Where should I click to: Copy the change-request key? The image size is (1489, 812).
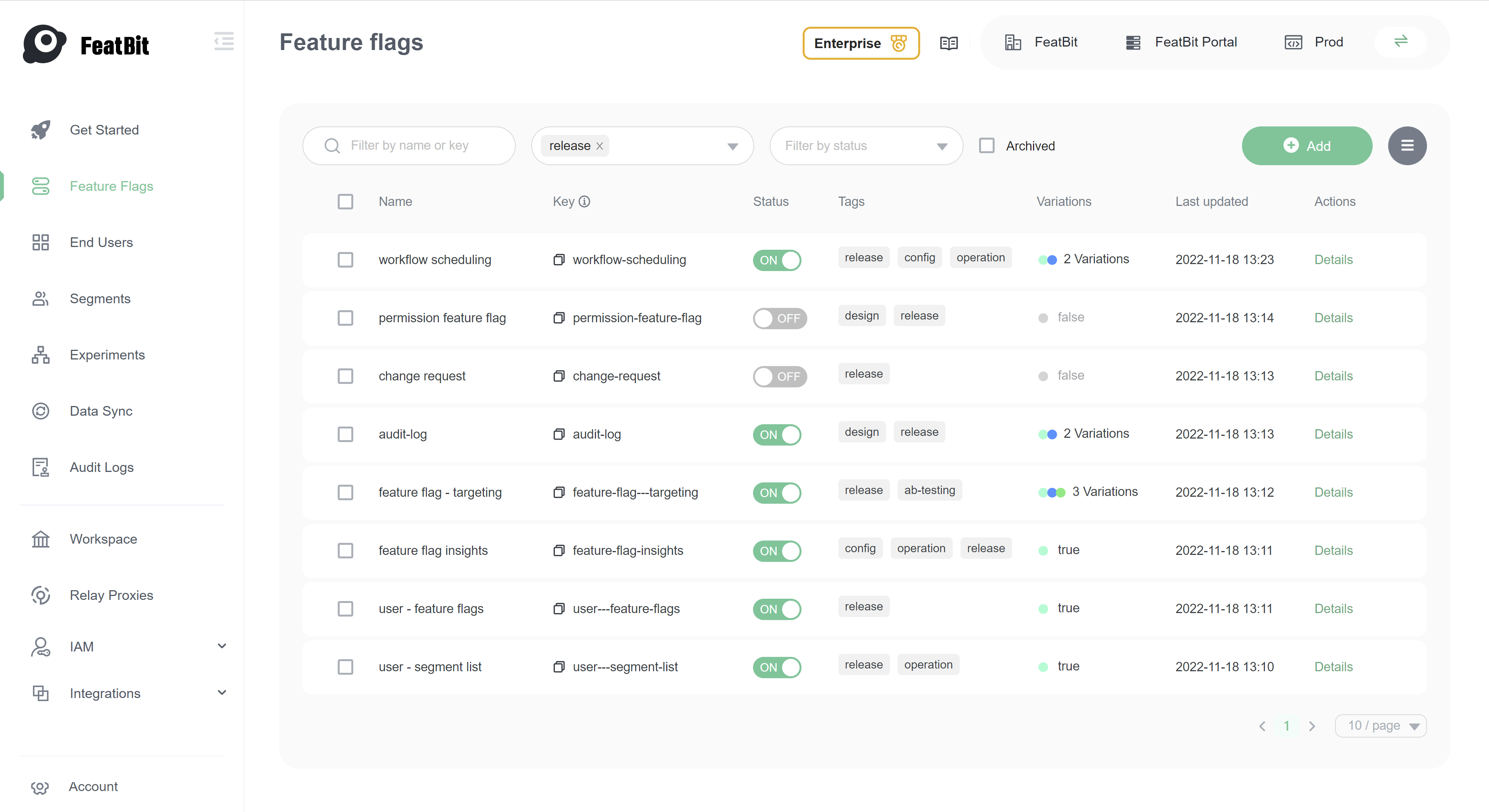[558, 376]
